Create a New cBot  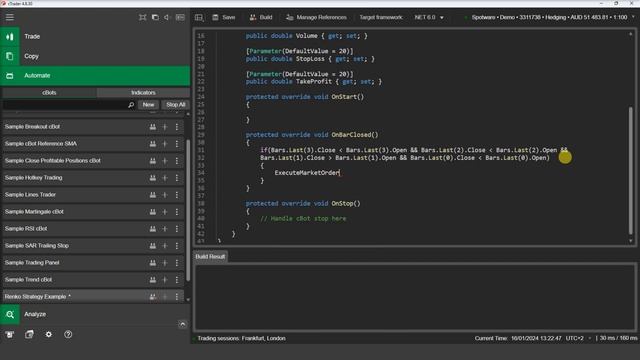148,105
